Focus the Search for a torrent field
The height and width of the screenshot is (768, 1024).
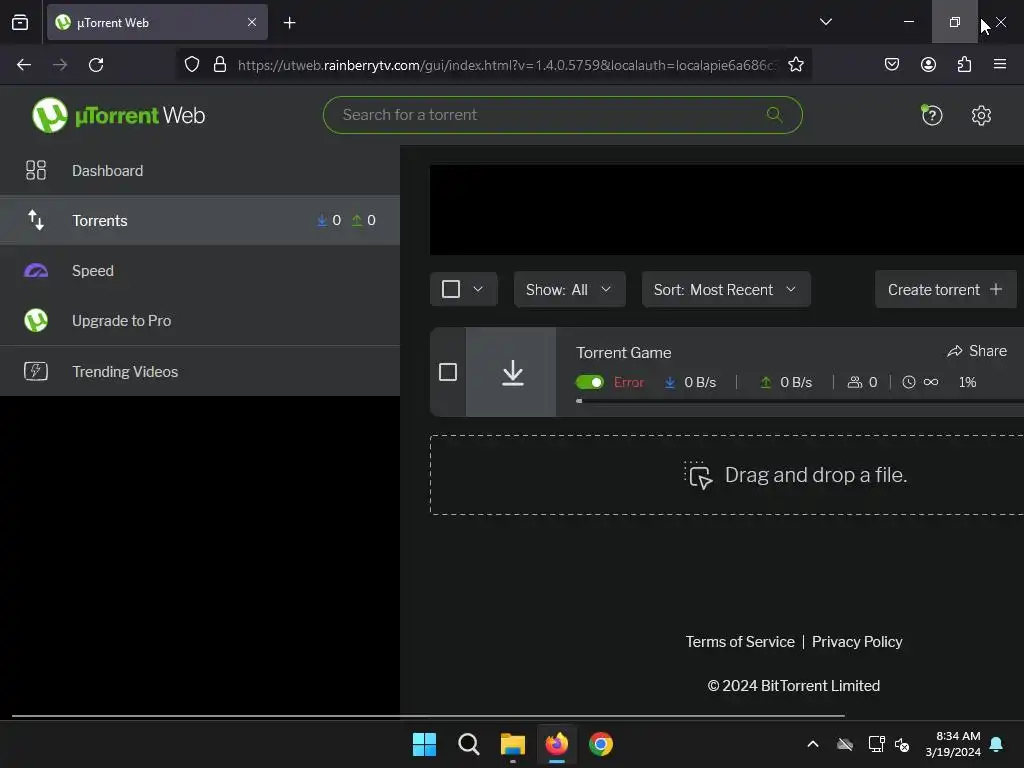click(x=562, y=115)
